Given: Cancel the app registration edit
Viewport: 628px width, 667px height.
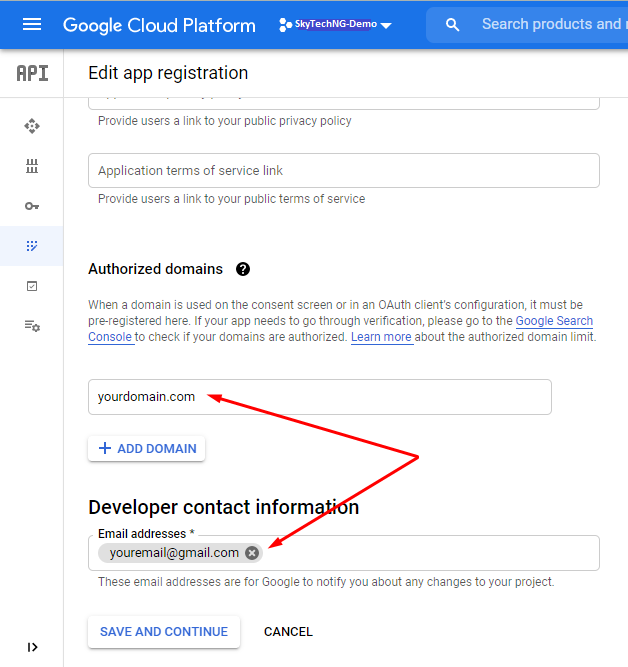Looking at the screenshot, I should [288, 632].
